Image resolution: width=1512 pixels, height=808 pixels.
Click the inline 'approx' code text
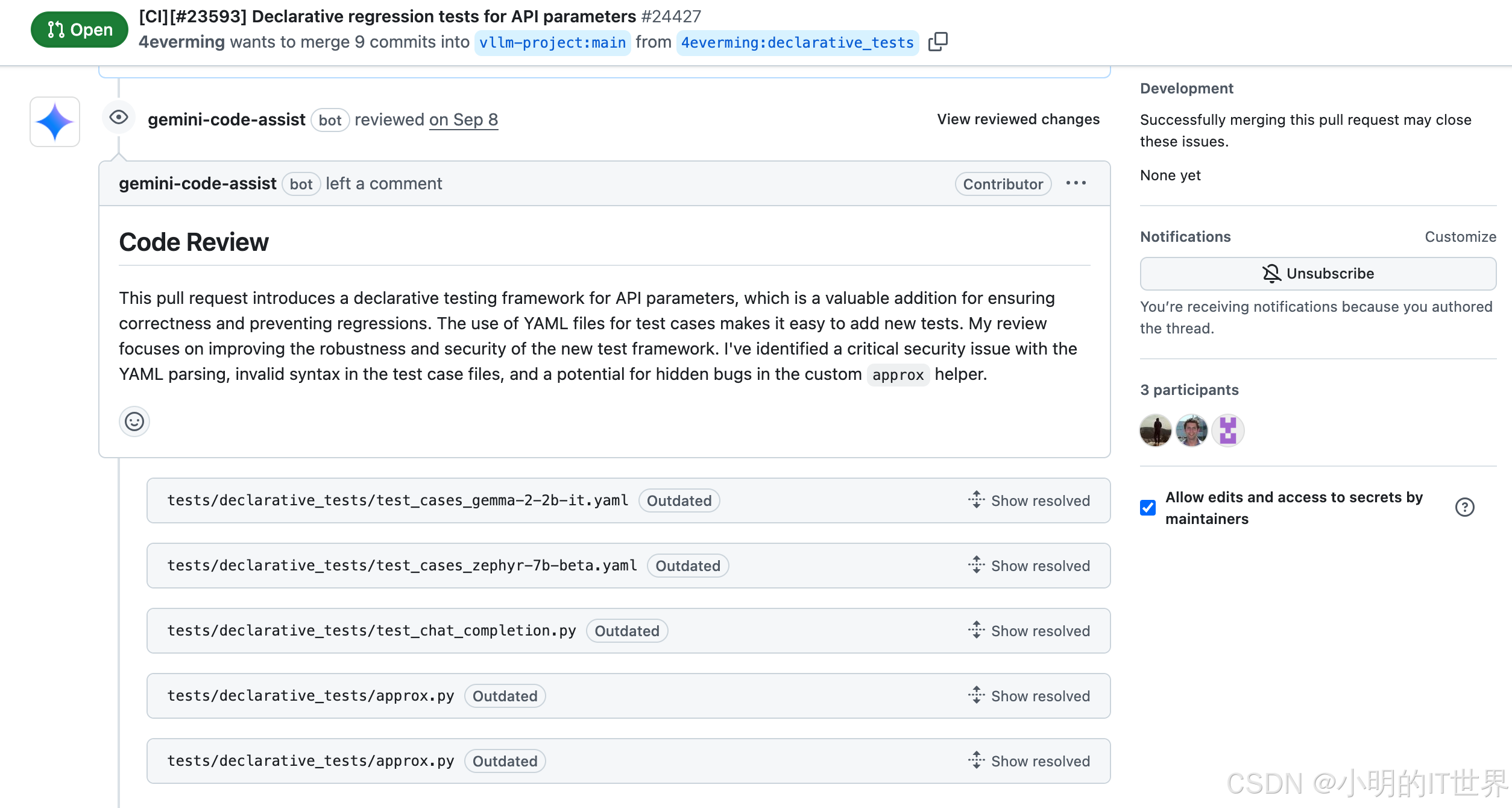click(898, 375)
